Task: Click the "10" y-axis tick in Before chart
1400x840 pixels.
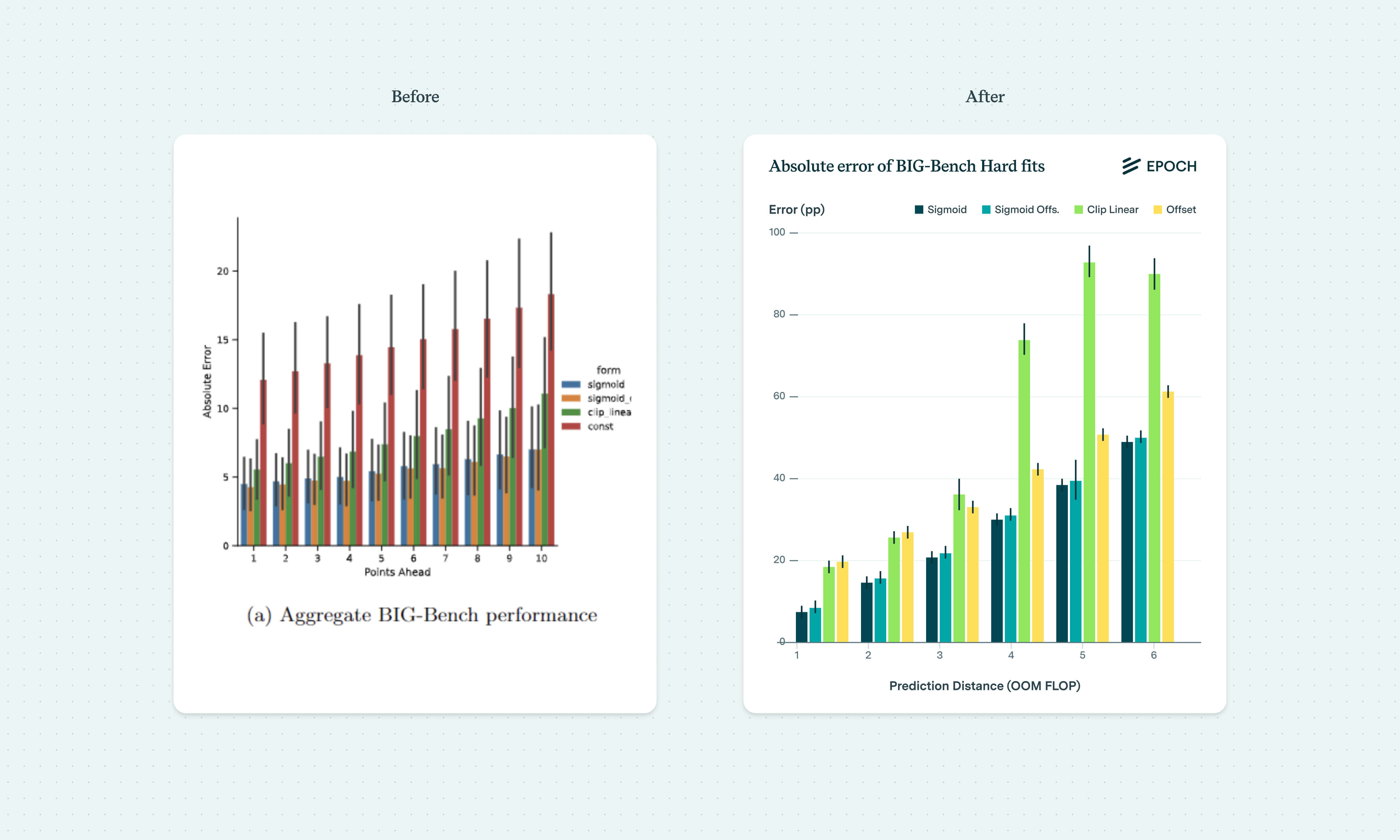Action: (222, 409)
